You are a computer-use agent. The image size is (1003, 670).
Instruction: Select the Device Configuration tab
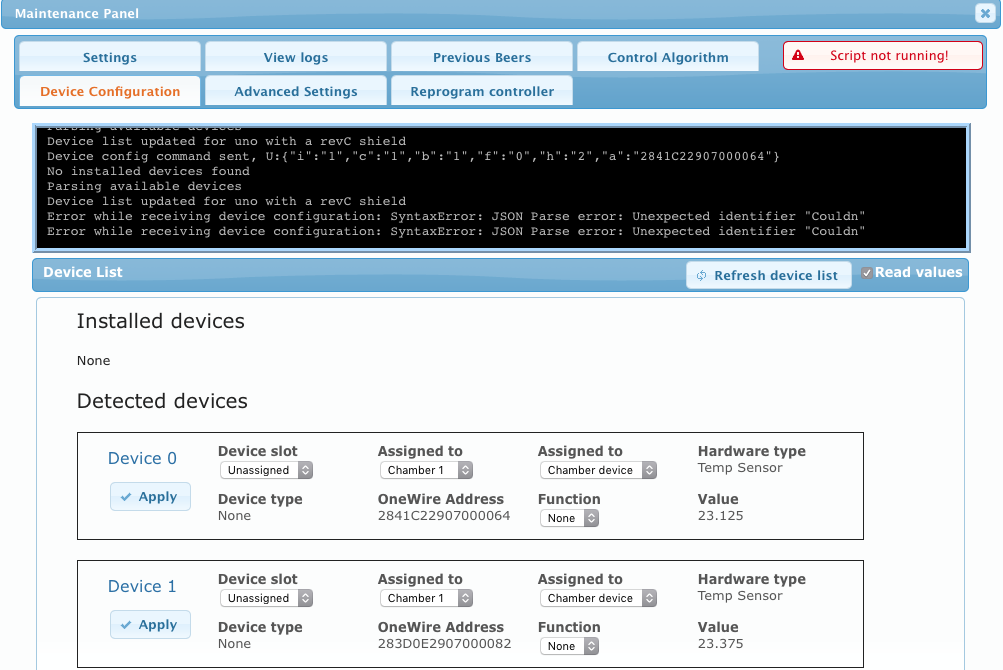point(110,91)
